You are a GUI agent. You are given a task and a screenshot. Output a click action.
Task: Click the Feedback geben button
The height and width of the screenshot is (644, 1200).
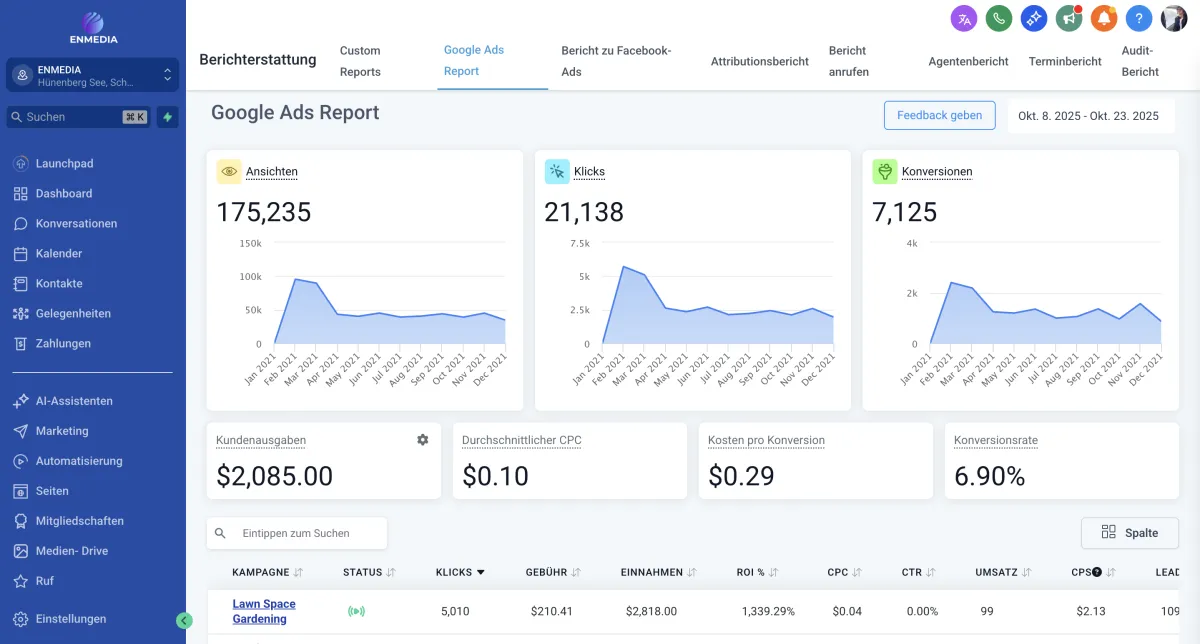click(939, 116)
